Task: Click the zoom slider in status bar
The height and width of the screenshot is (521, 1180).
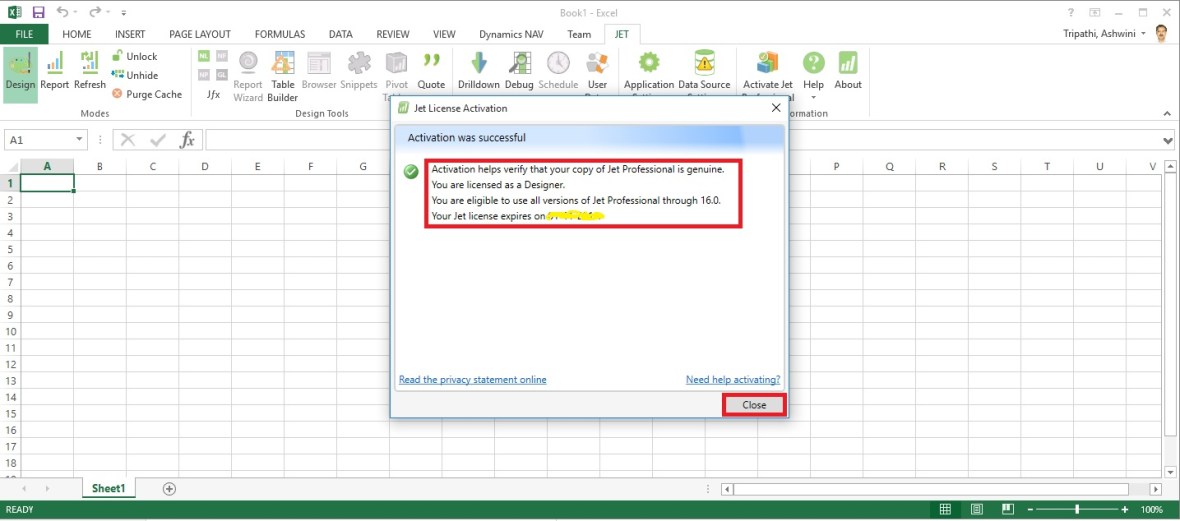Action: point(1077,510)
